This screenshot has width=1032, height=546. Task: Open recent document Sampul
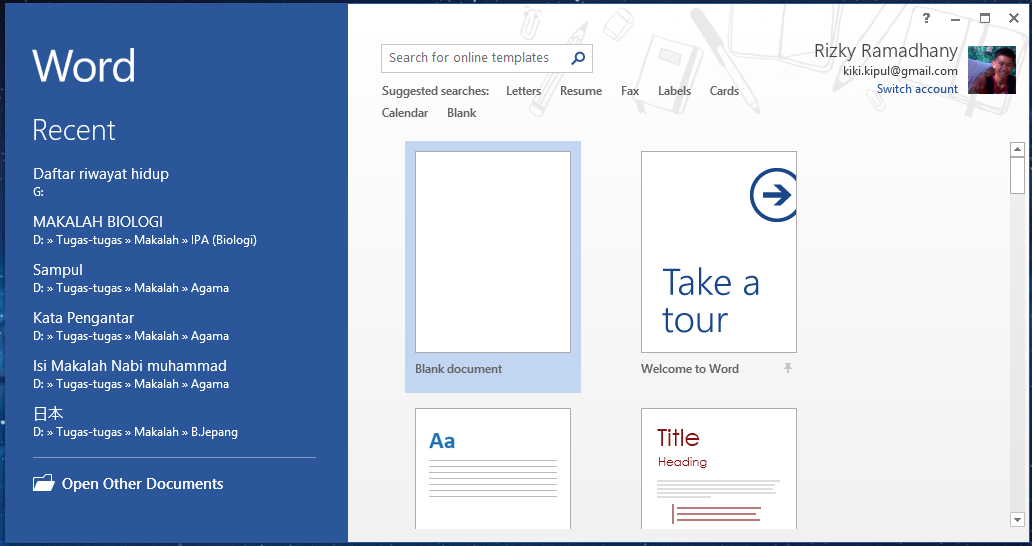131,278
